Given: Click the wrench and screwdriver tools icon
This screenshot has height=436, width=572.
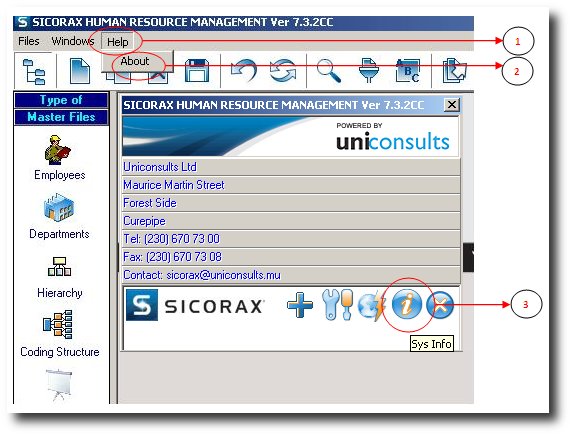Looking at the screenshot, I should (x=338, y=305).
